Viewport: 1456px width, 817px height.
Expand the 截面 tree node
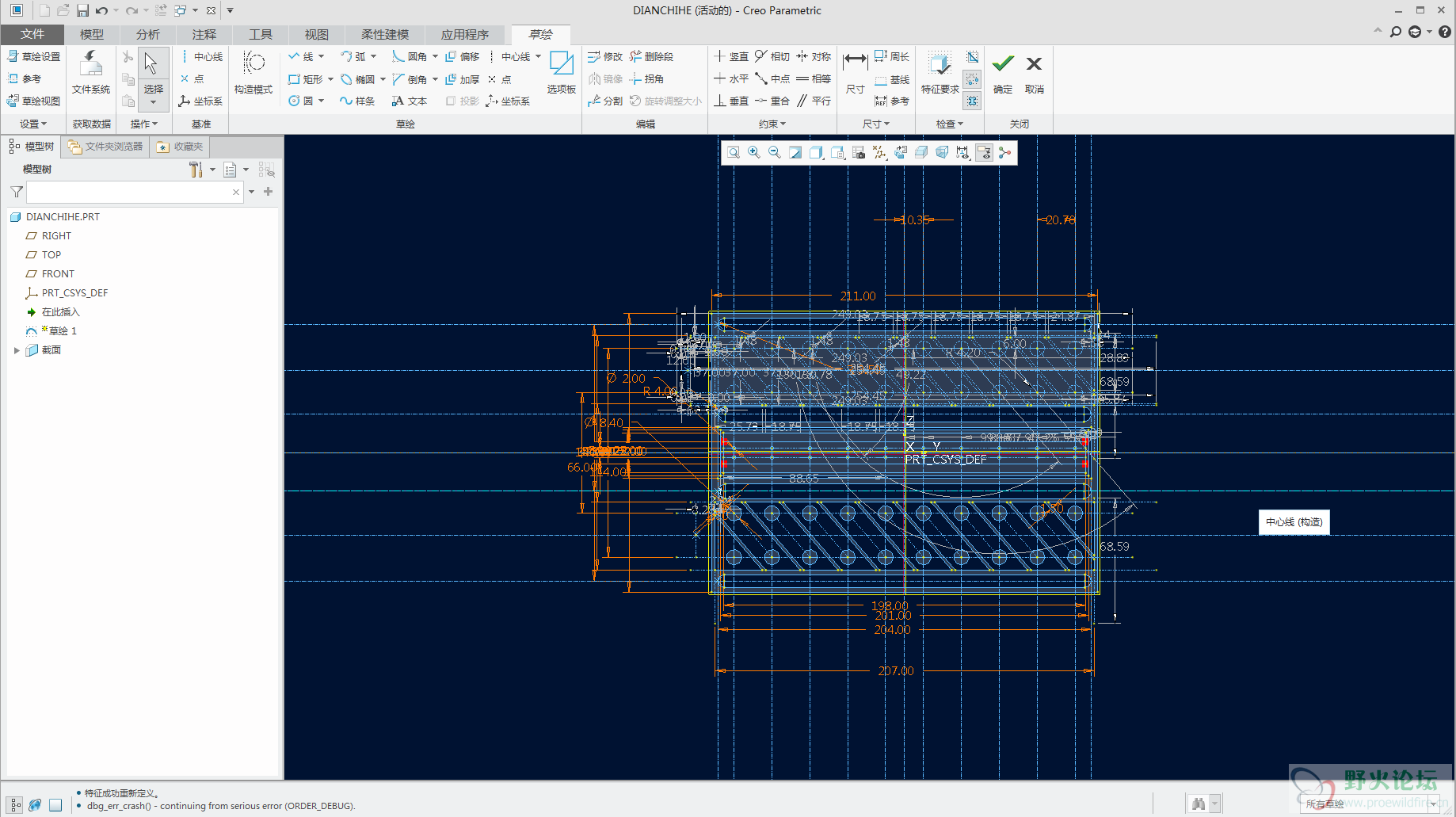click(x=17, y=350)
